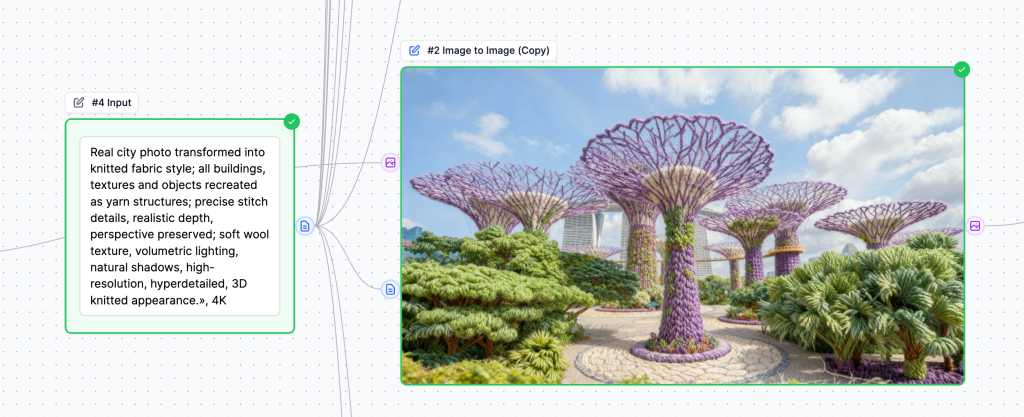Click the green checkmark on Image to Image node

[x=961, y=69]
